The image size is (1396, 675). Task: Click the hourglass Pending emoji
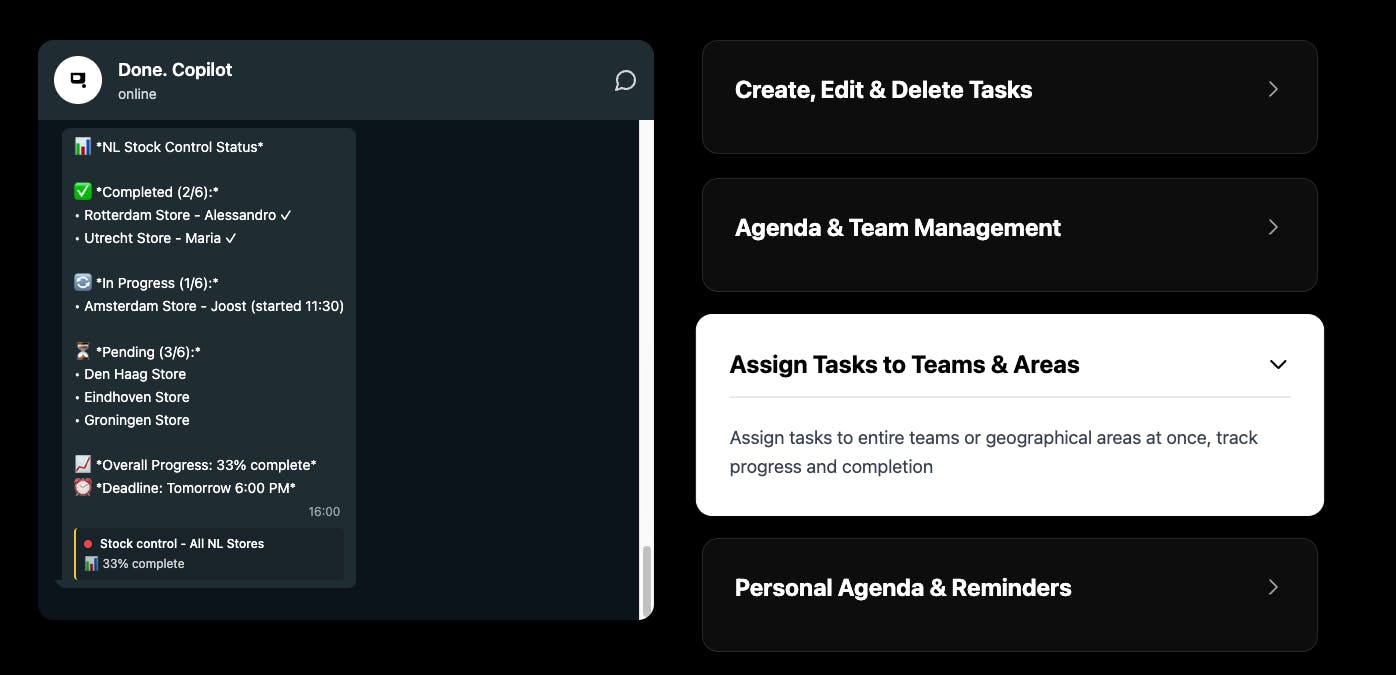click(83, 352)
